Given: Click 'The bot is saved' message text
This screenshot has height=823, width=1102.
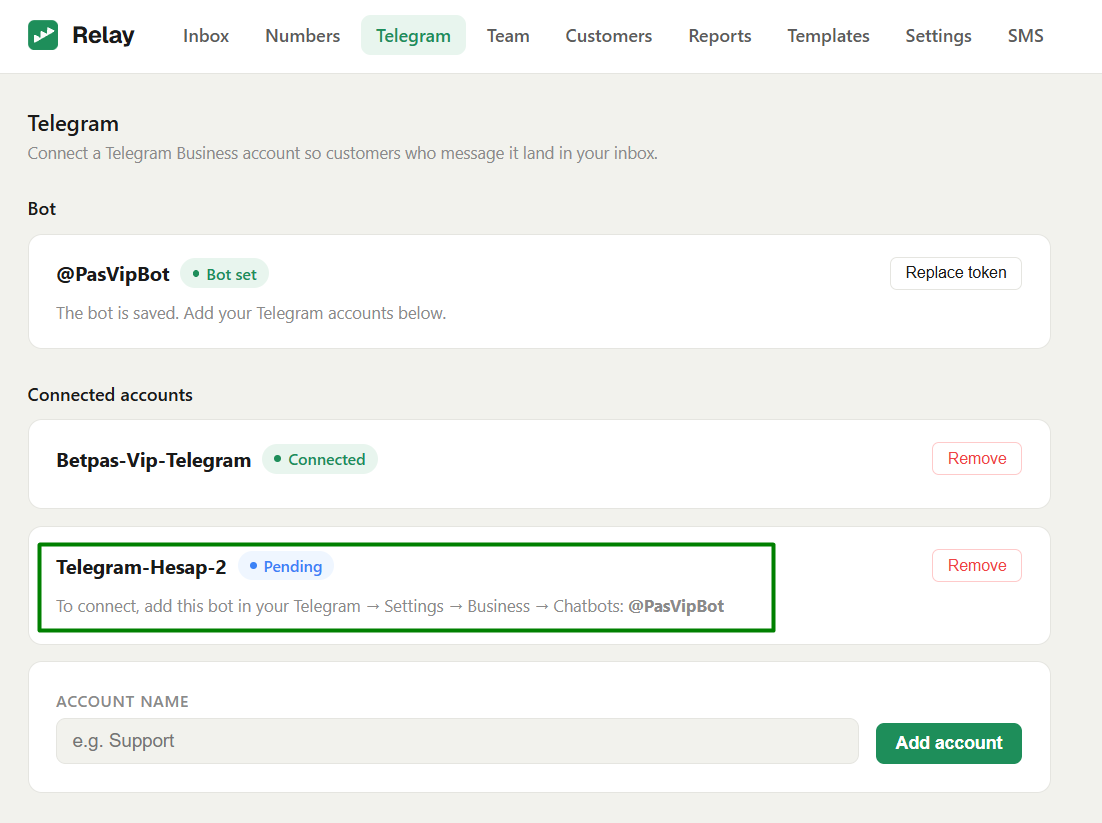Looking at the screenshot, I should (251, 313).
